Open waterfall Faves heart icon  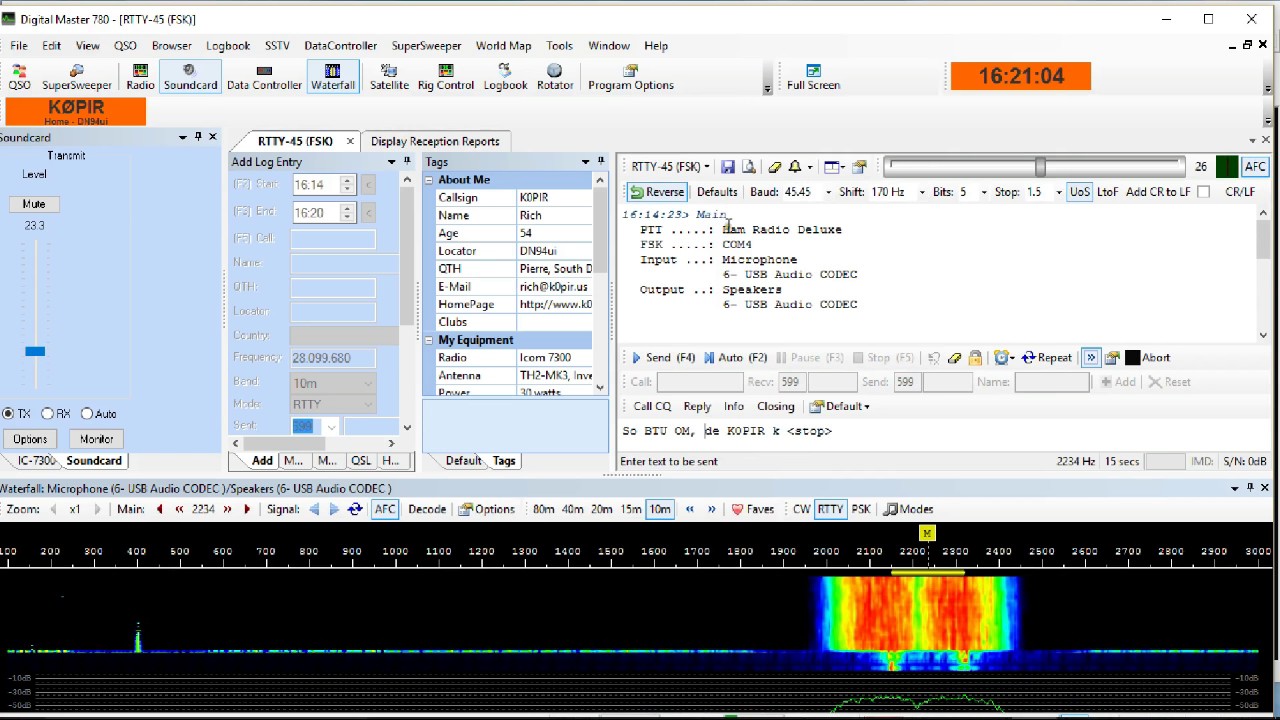(753, 509)
